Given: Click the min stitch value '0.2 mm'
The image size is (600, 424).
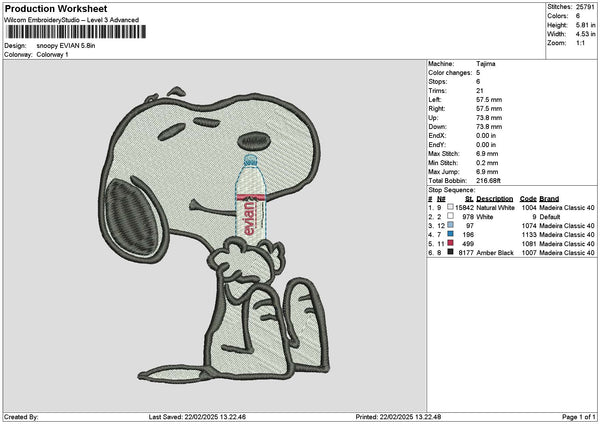Looking at the screenshot, I should pyautogui.click(x=487, y=163).
